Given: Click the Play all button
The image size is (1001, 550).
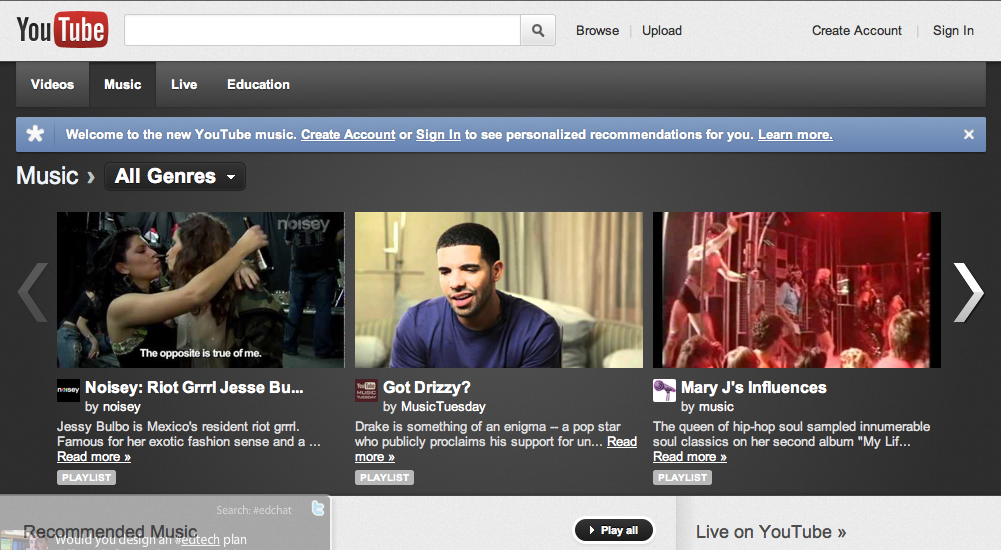Looking at the screenshot, I should pyautogui.click(x=613, y=530).
